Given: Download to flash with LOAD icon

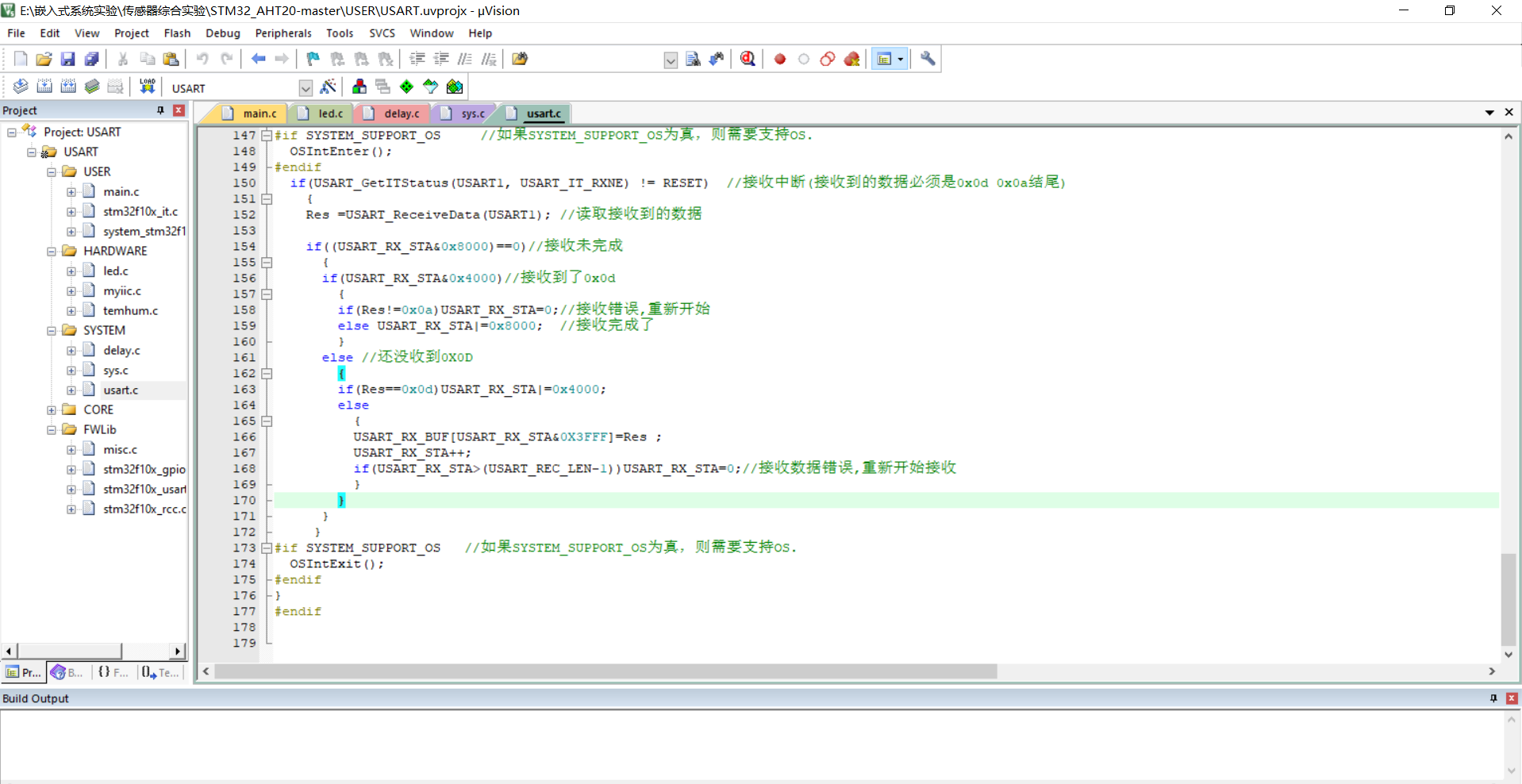Looking at the screenshot, I should tap(148, 86).
